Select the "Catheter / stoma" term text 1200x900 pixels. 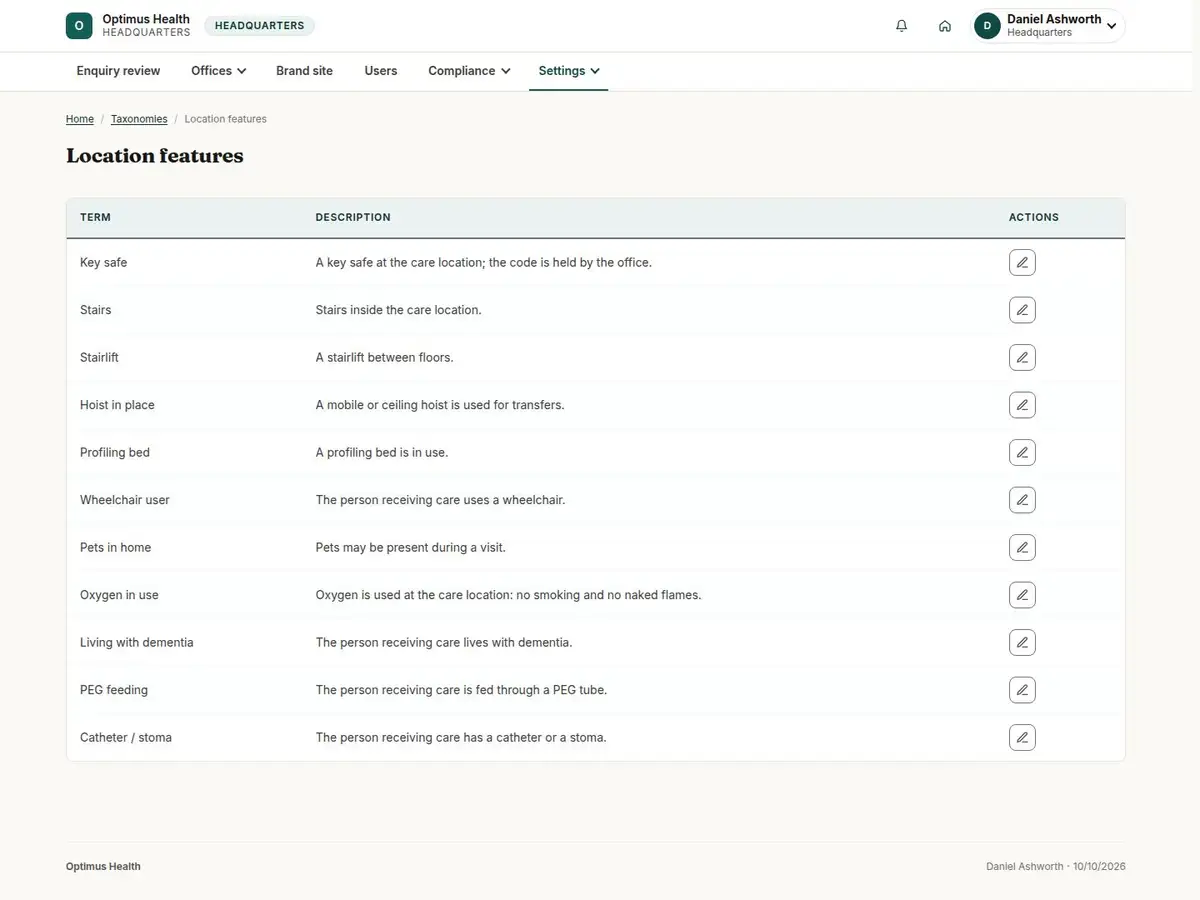[126, 738]
